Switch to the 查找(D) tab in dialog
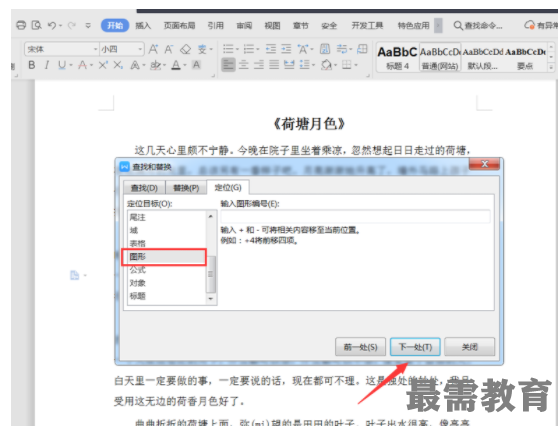Screen dimensions: 558x435 click(144, 188)
